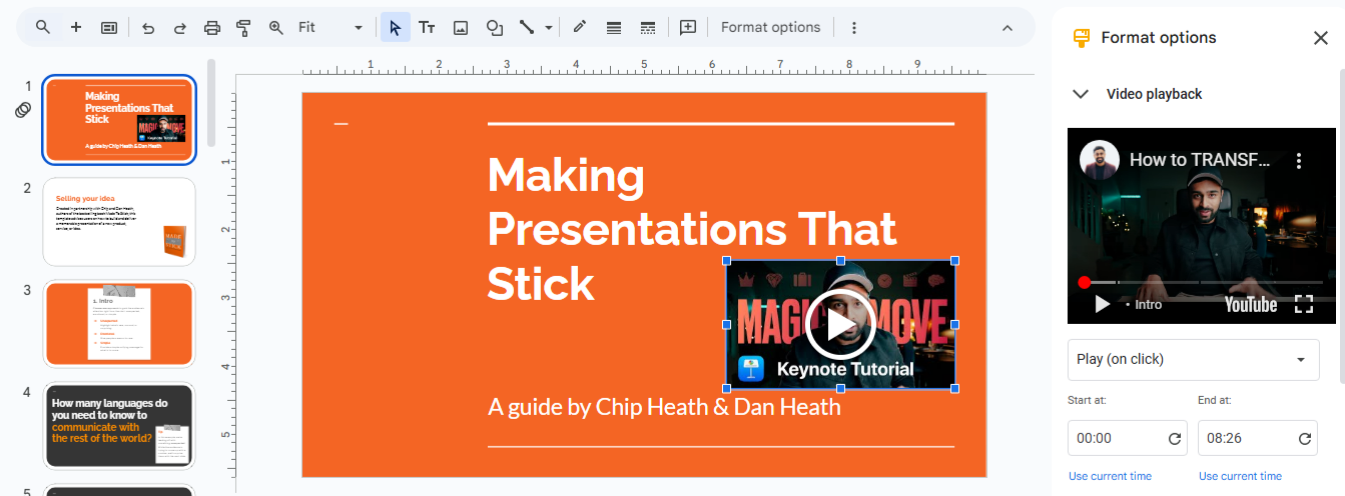Select the paint format roller icon
This screenshot has height=496, width=1345.
pos(243,28)
